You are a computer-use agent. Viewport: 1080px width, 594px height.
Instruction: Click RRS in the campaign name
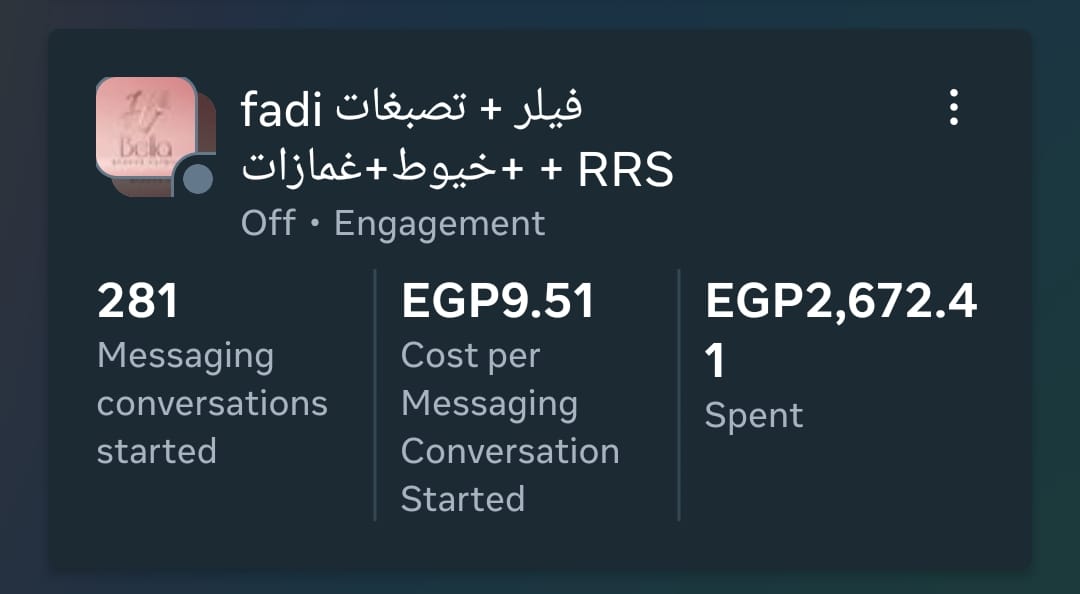pyautogui.click(x=626, y=171)
